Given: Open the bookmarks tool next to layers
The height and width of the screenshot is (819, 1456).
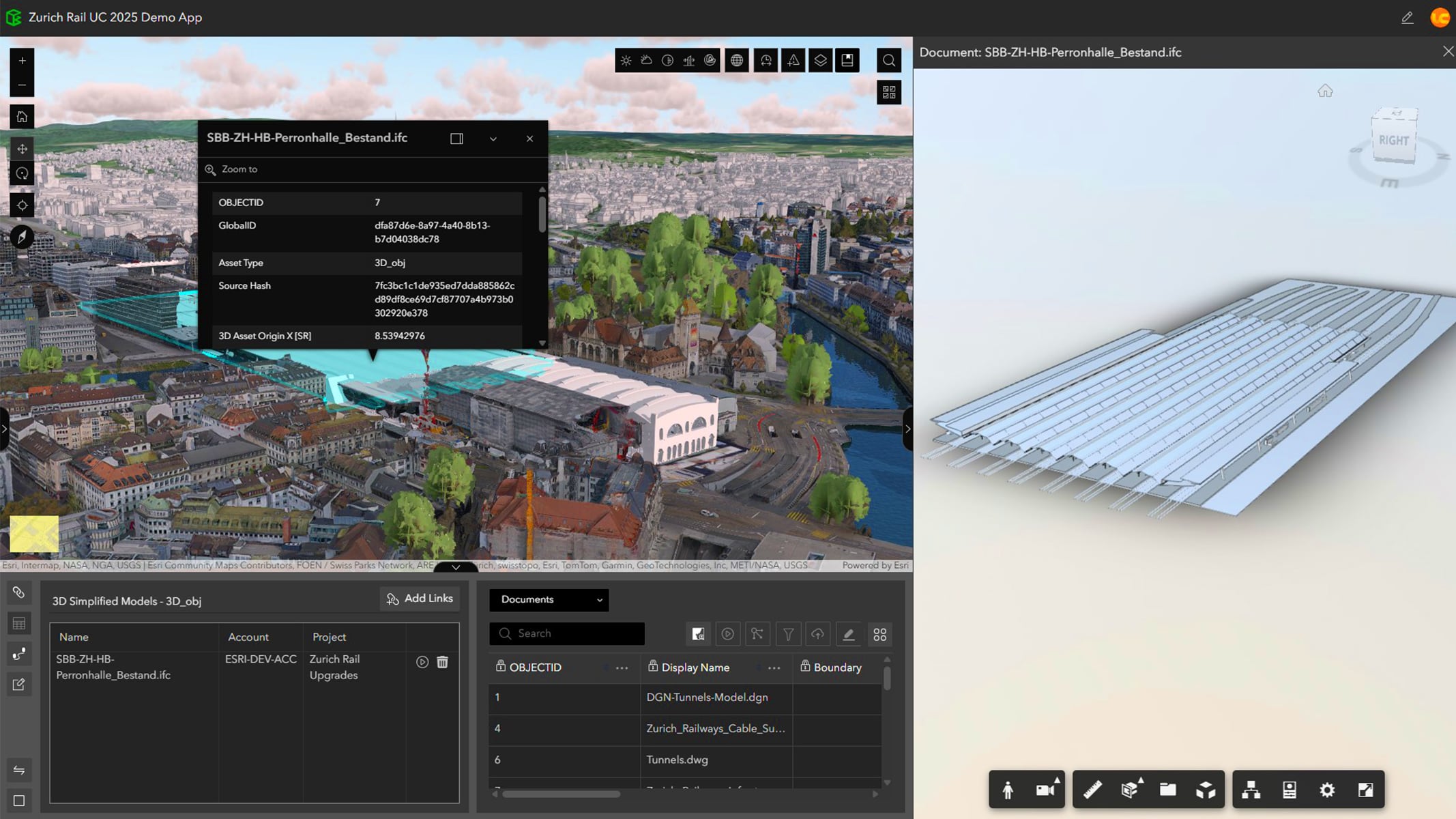Looking at the screenshot, I should [x=847, y=60].
